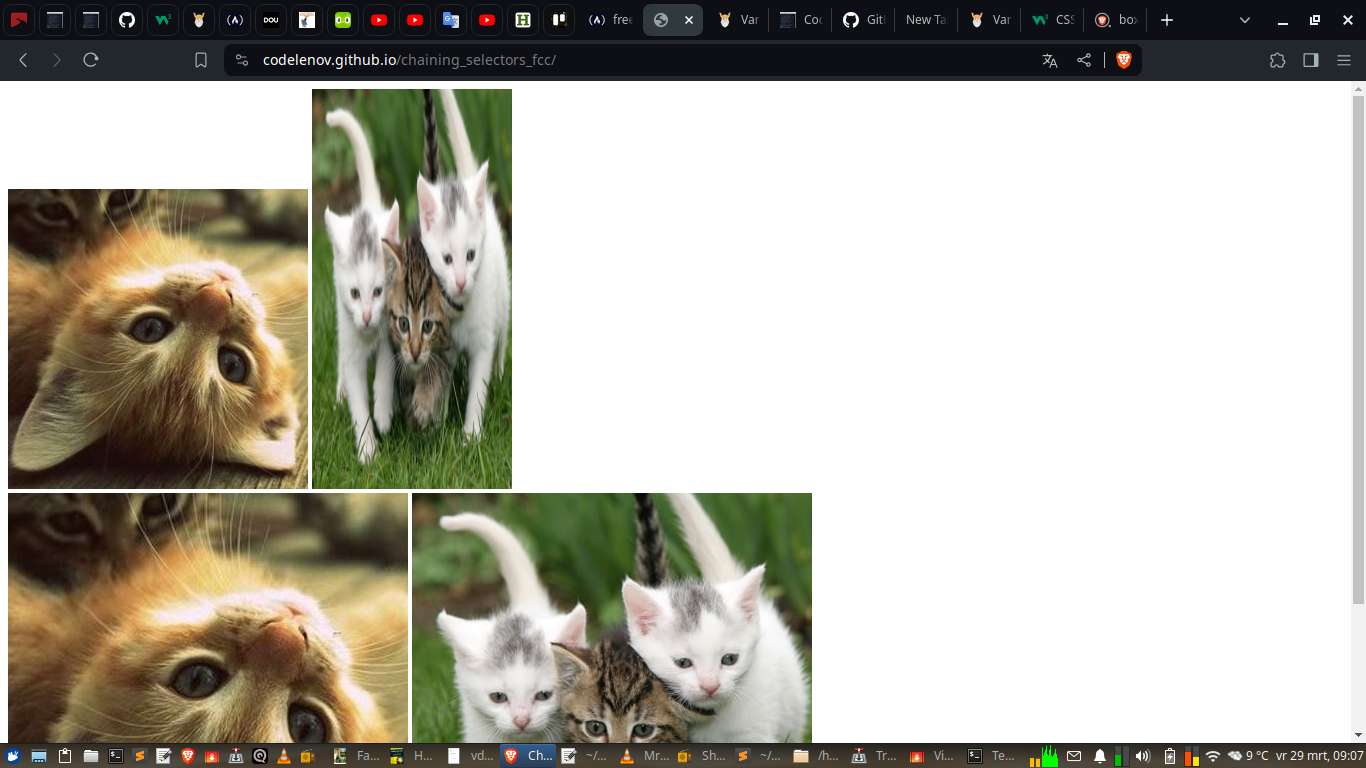Open the tab search chevron
The width and height of the screenshot is (1366, 768).
[1244, 19]
